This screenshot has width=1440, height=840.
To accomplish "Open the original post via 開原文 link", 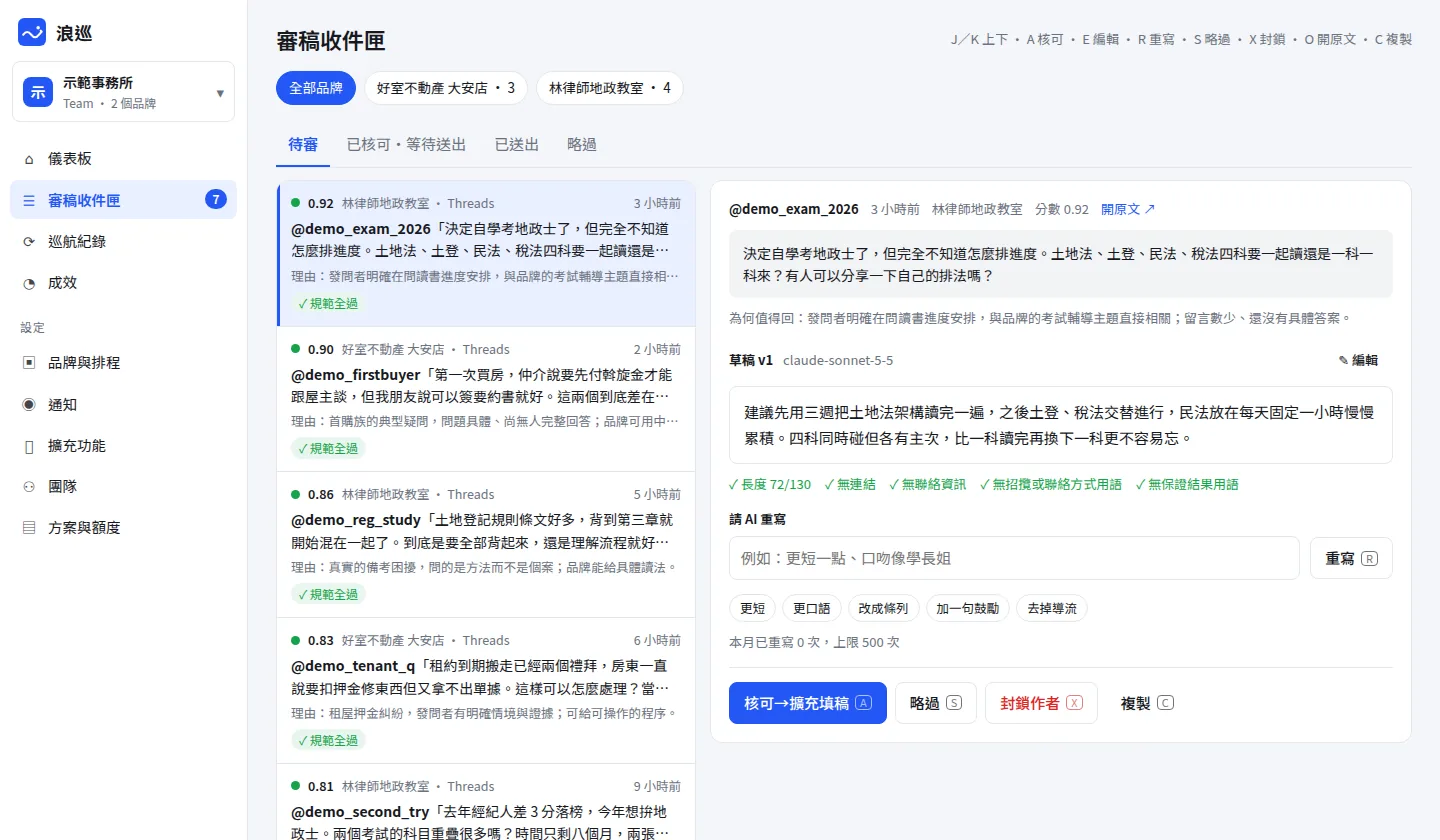I will pos(1128,209).
